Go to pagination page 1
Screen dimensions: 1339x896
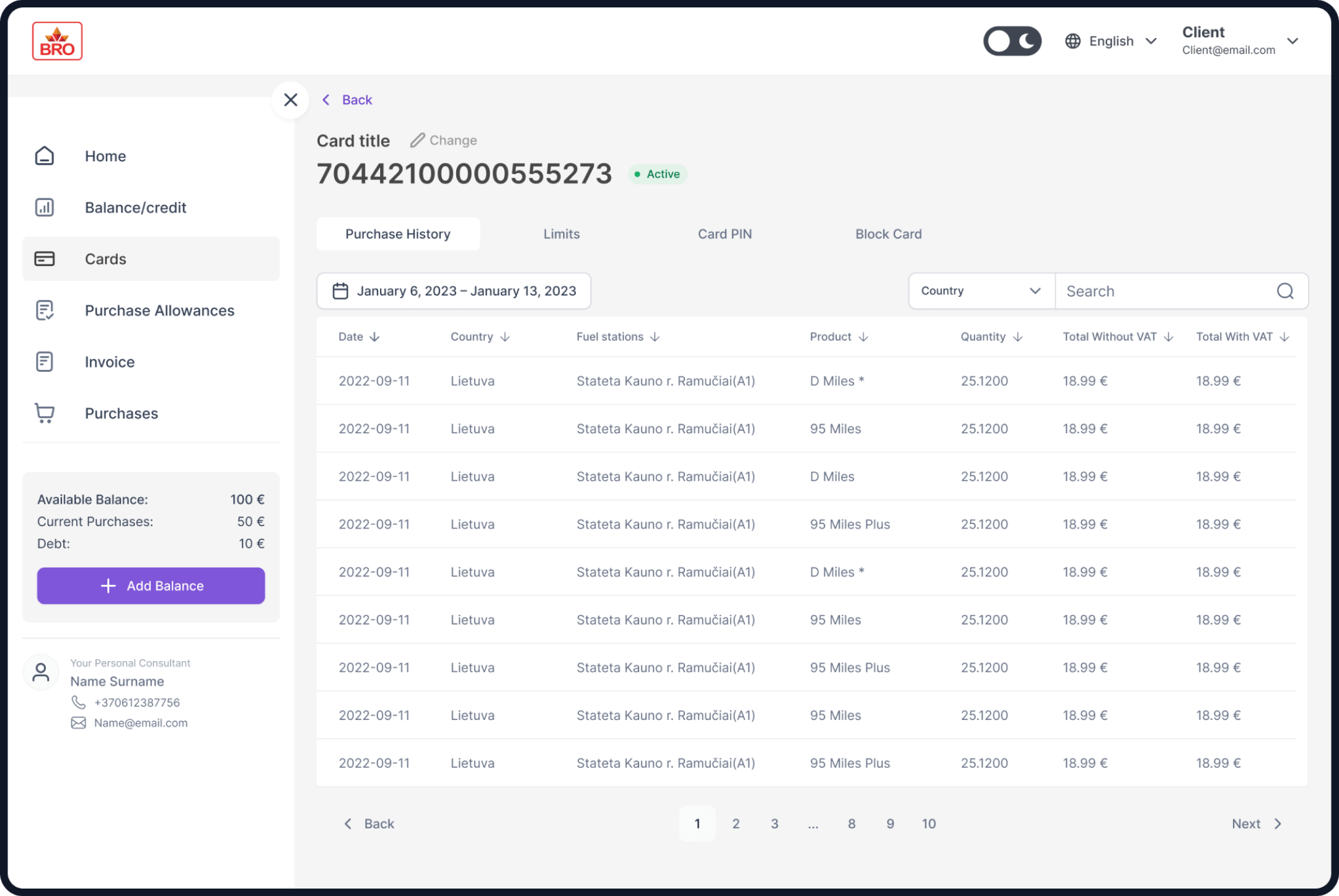click(x=697, y=824)
